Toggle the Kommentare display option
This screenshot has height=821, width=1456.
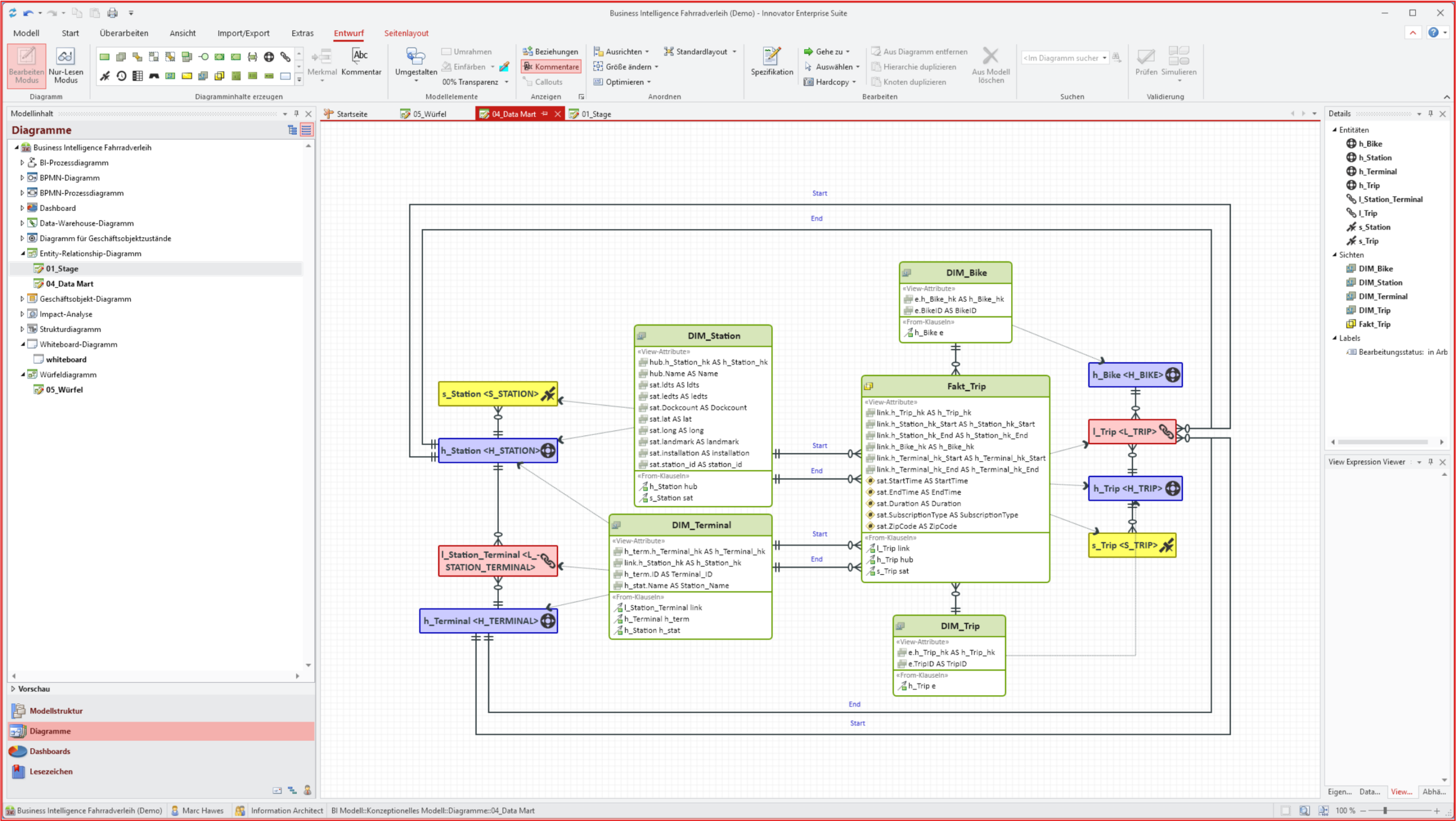point(551,67)
